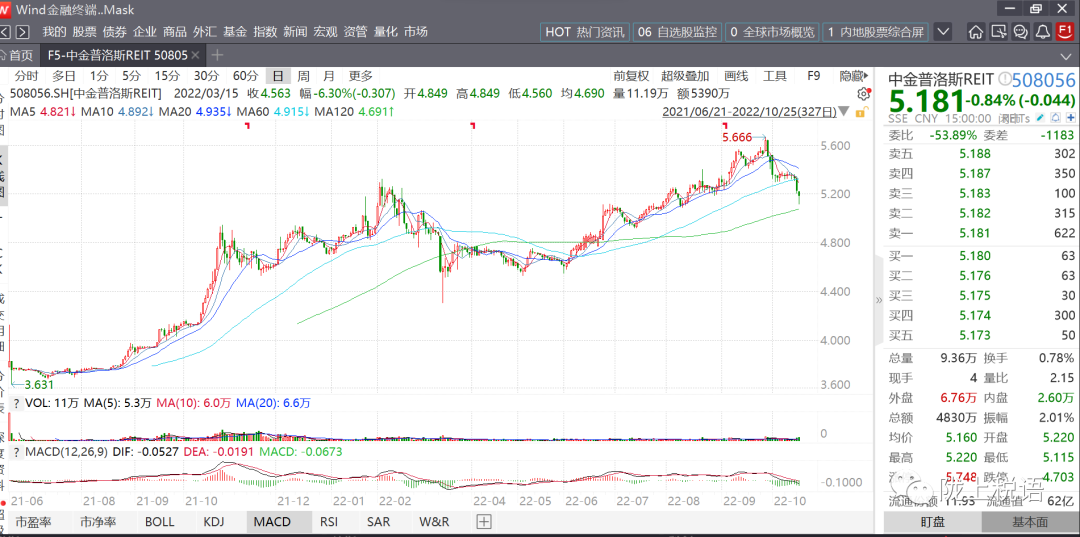This screenshot has width=1080, height=537.
Task: Open the 我的 menu
Action: tap(54, 32)
